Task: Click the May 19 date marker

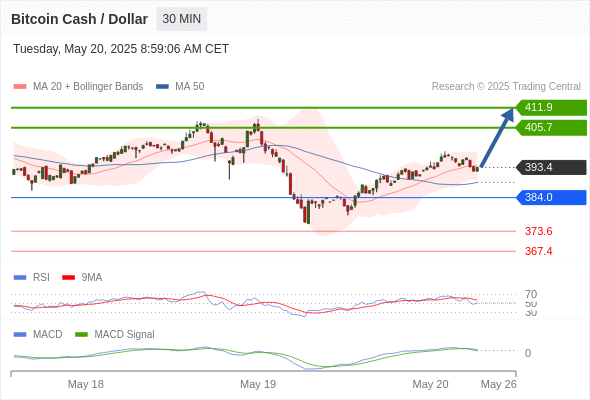Action: pyautogui.click(x=258, y=384)
